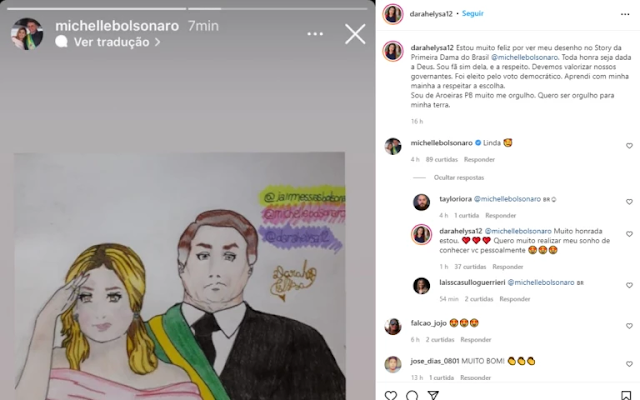Like the falcao_jojo comment

[629, 326]
